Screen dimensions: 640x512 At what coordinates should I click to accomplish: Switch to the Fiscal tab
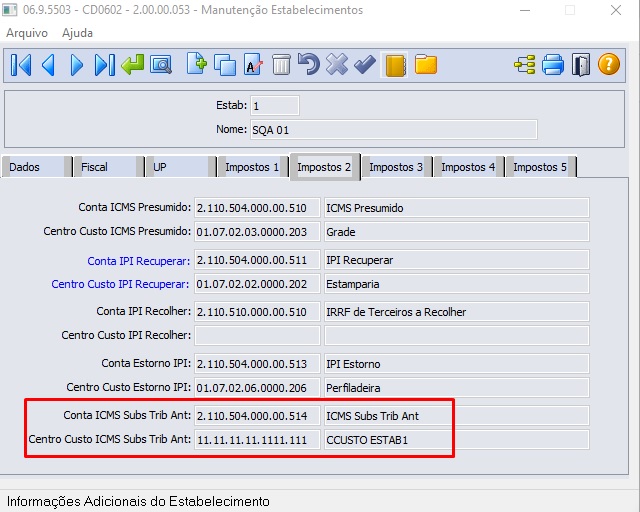(108, 167)
